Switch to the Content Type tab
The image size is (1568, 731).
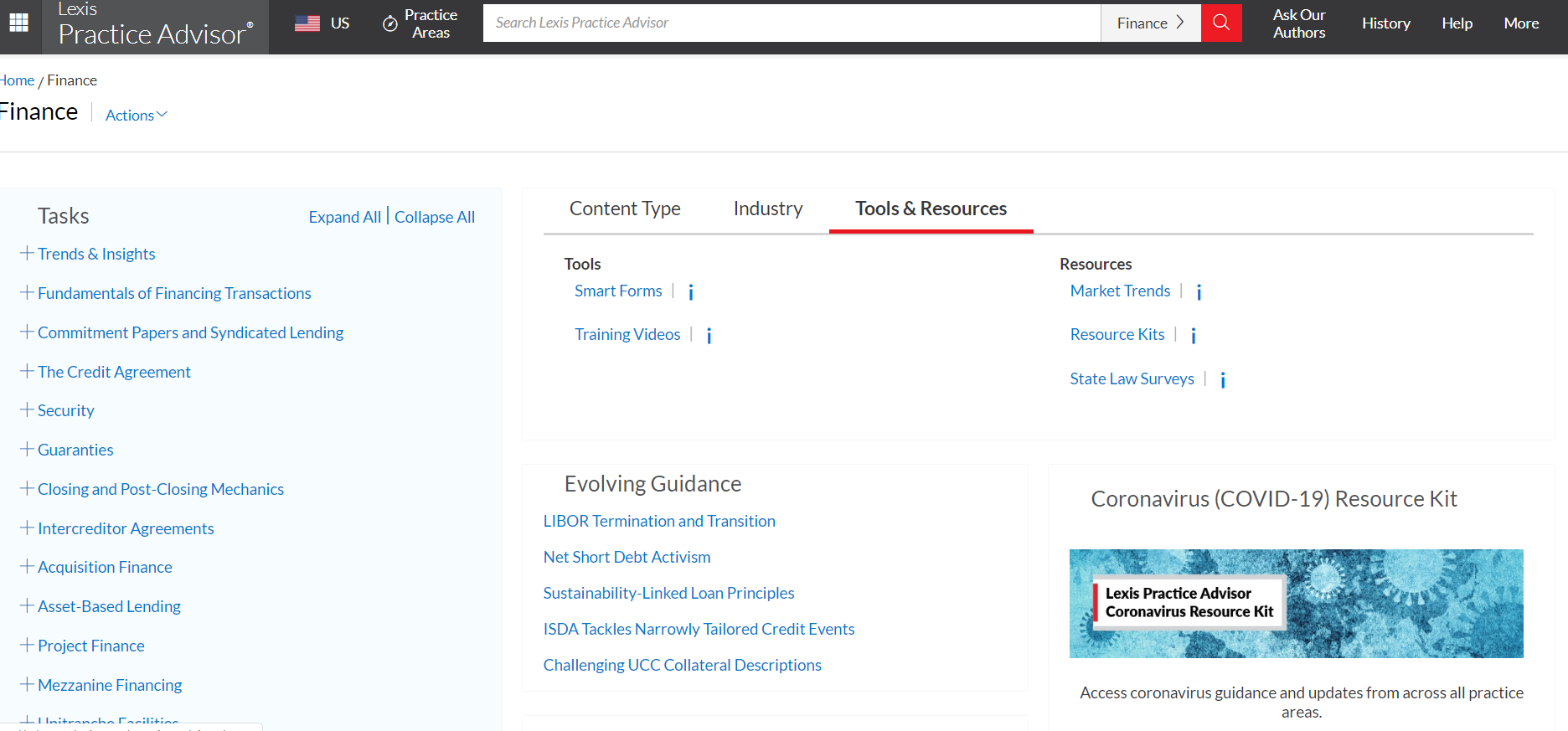coord(625,208)
